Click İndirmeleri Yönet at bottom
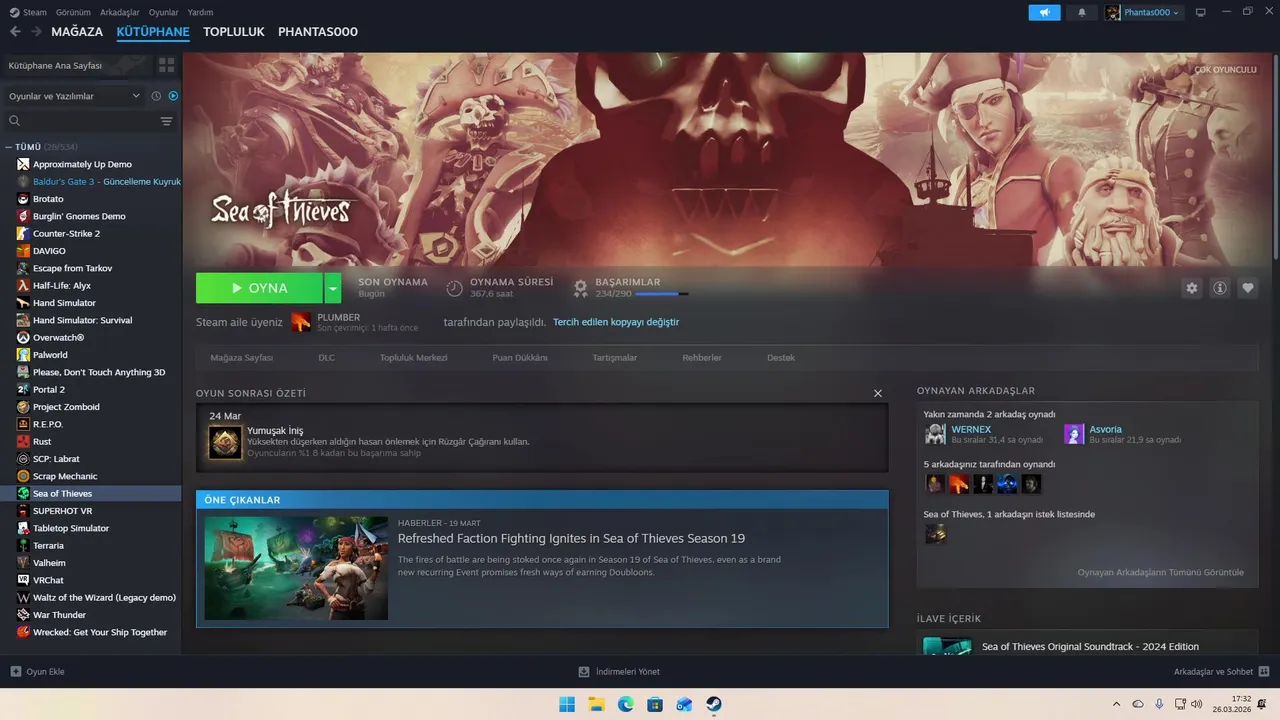 619,671
